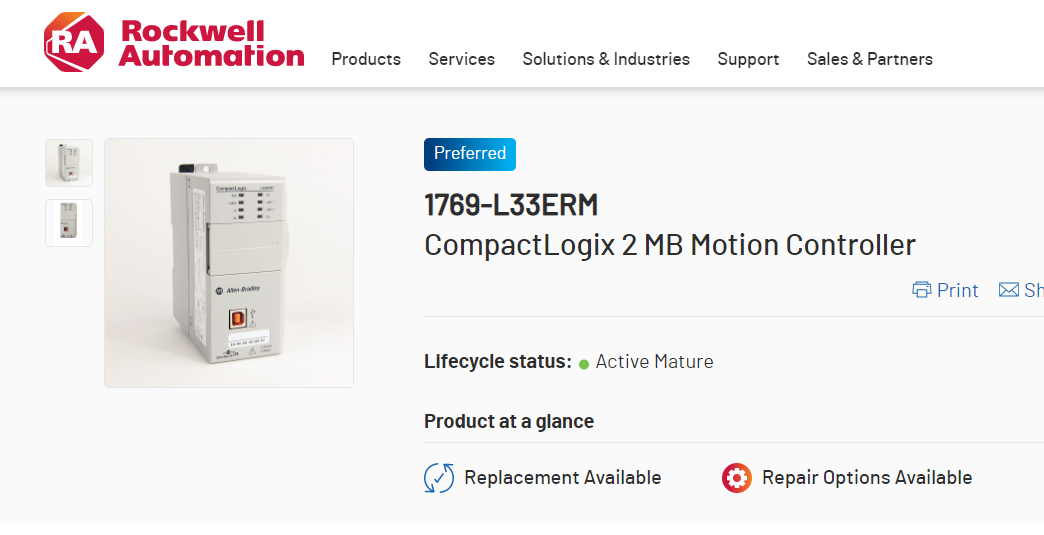Click the Print text link

(957, 290)
